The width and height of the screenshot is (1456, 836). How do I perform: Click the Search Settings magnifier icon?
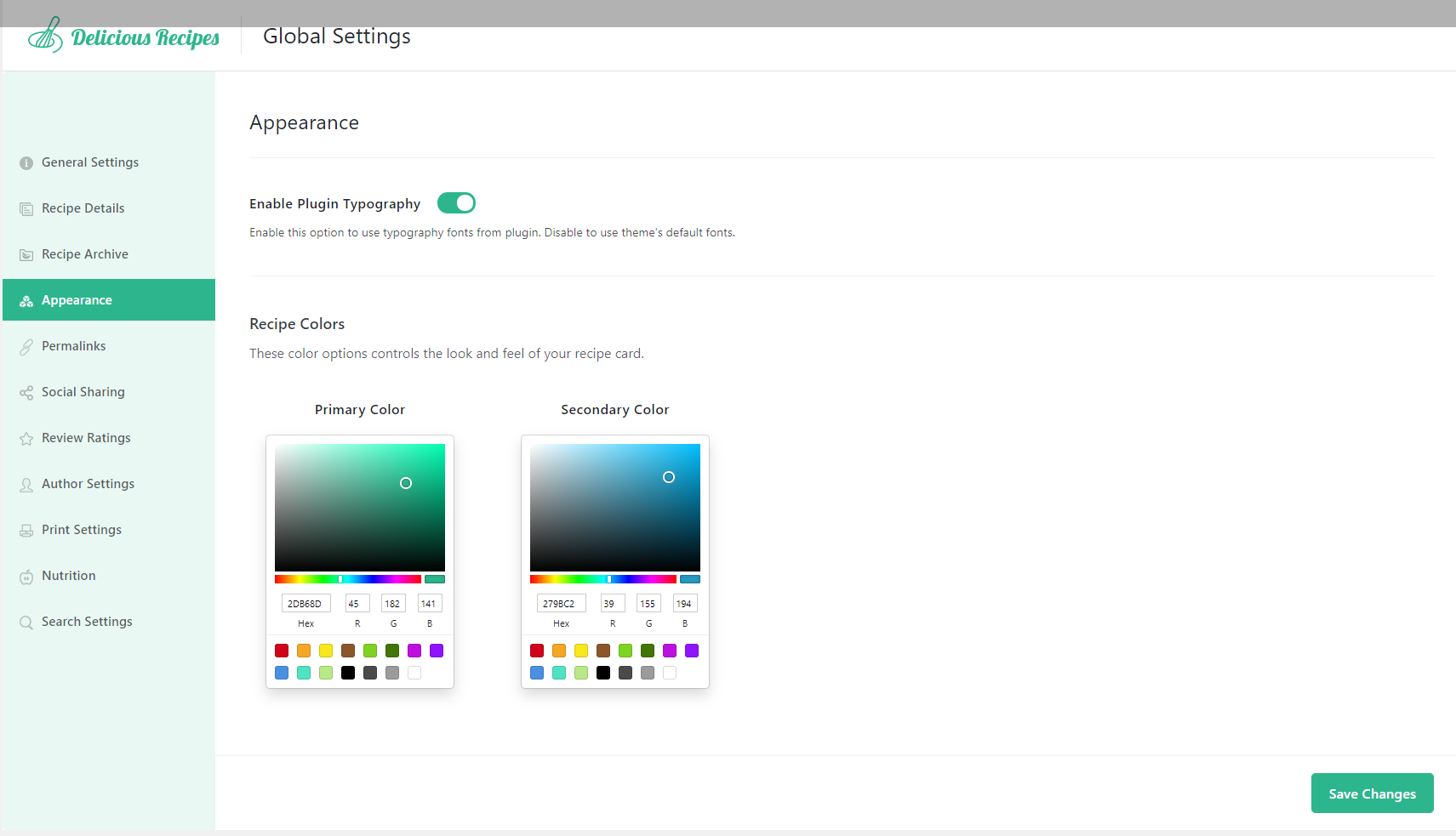click(26, 621)
